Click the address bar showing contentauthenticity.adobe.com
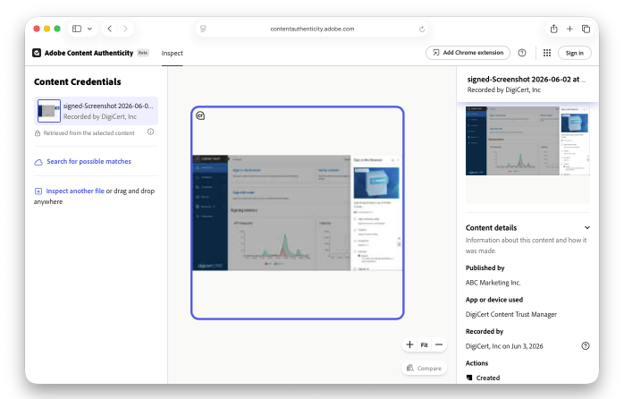Screen dimensions: 624x399 312,29
